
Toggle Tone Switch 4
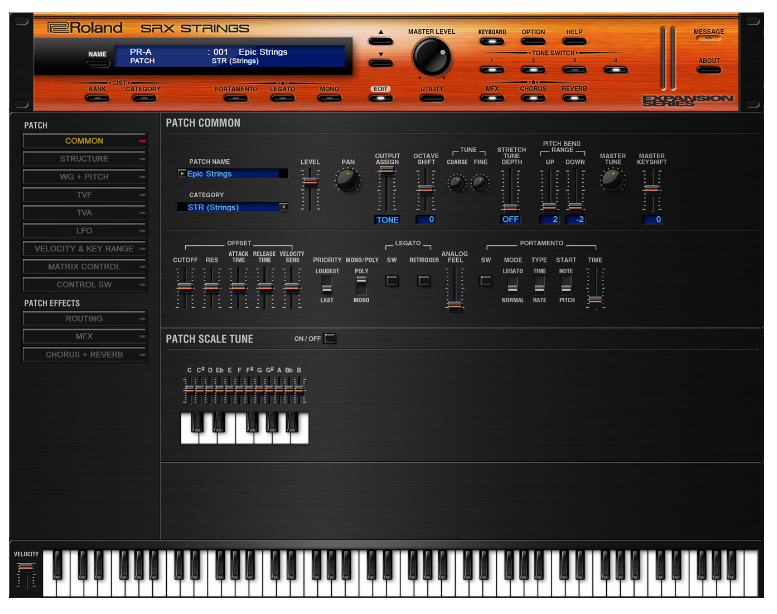(x=615, y=70)
